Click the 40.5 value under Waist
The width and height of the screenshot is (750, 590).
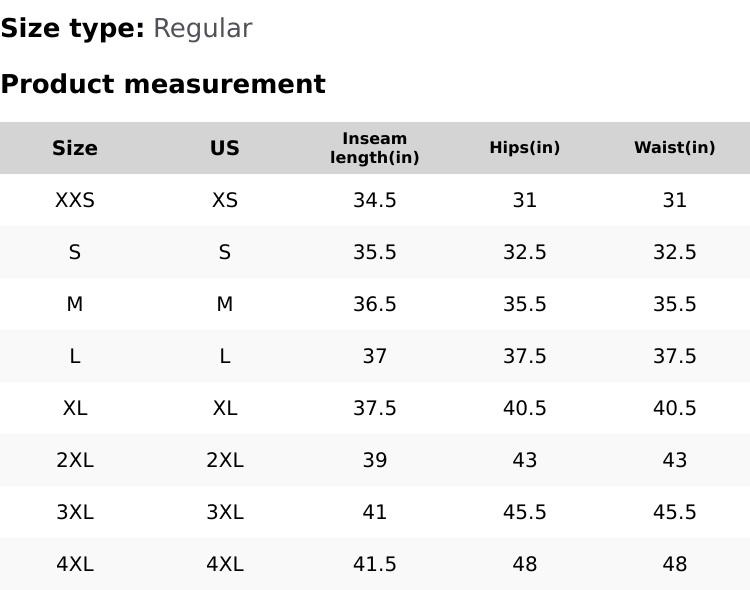coord(675,408)
